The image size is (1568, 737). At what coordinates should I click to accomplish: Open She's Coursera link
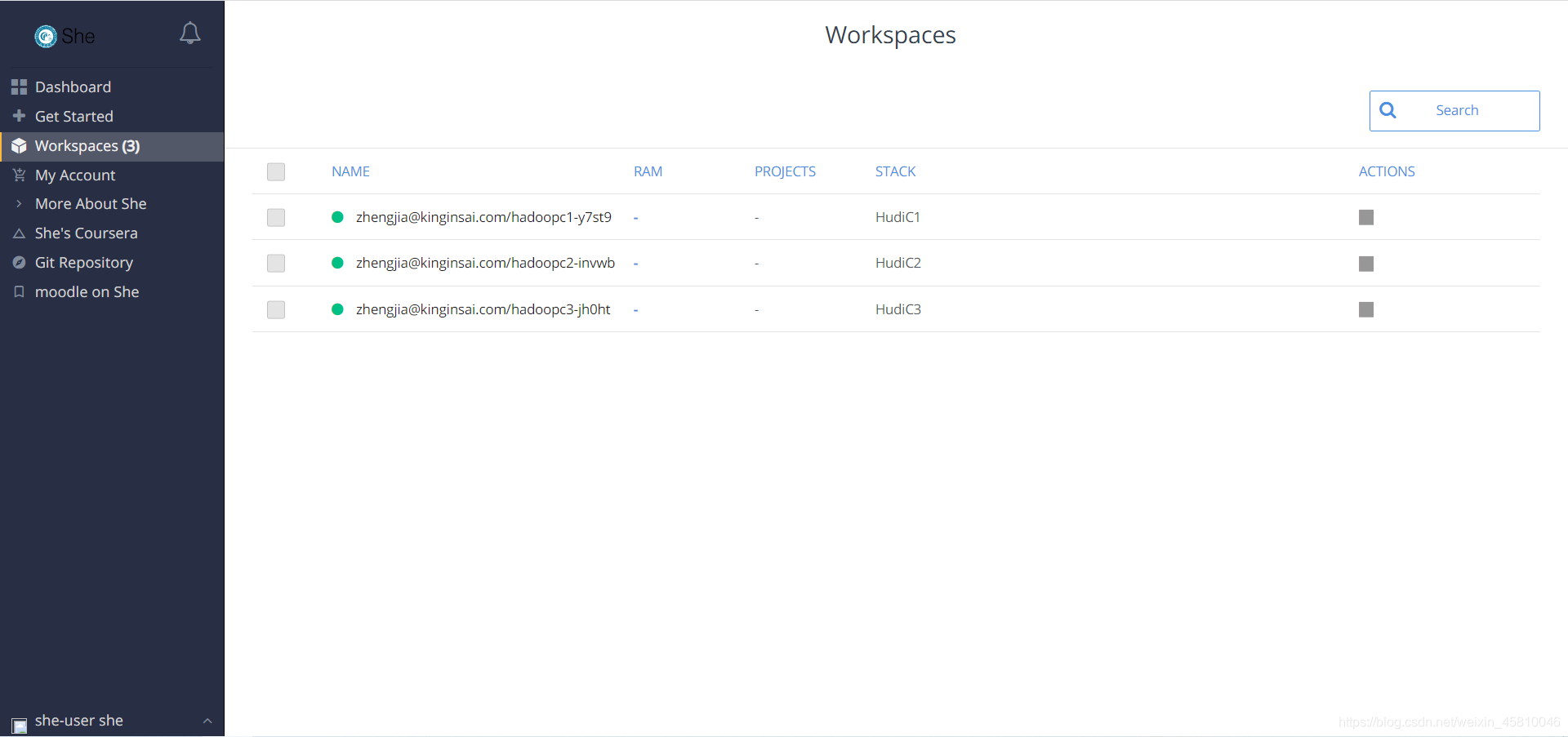click(112, 233)
